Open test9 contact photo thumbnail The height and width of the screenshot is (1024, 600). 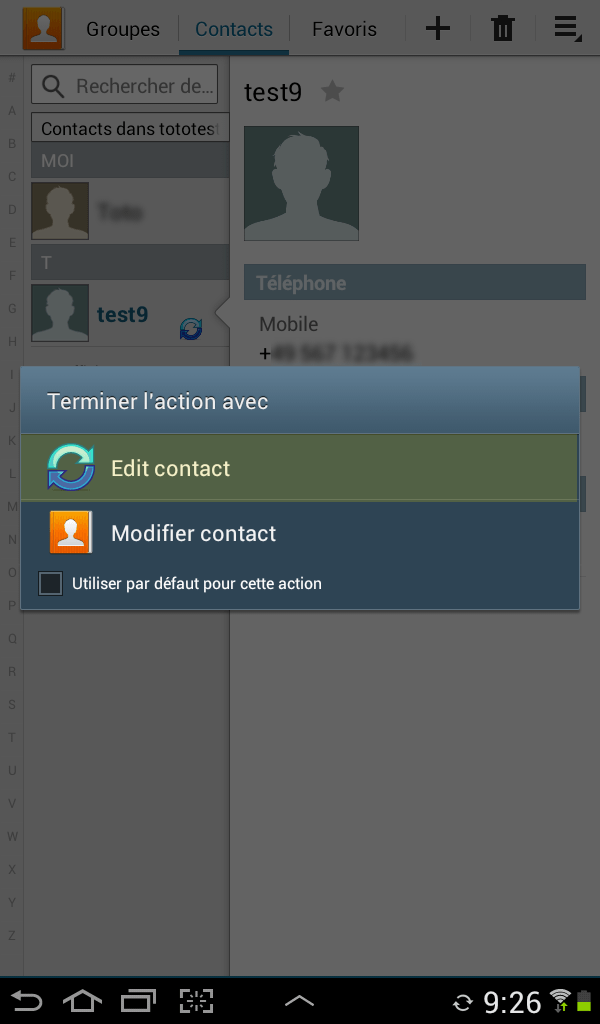[x=60, y=313]
